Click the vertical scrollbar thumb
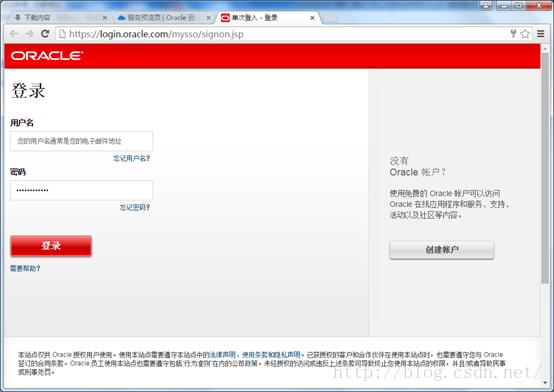554x392 pixels. [x=545, y=168]
